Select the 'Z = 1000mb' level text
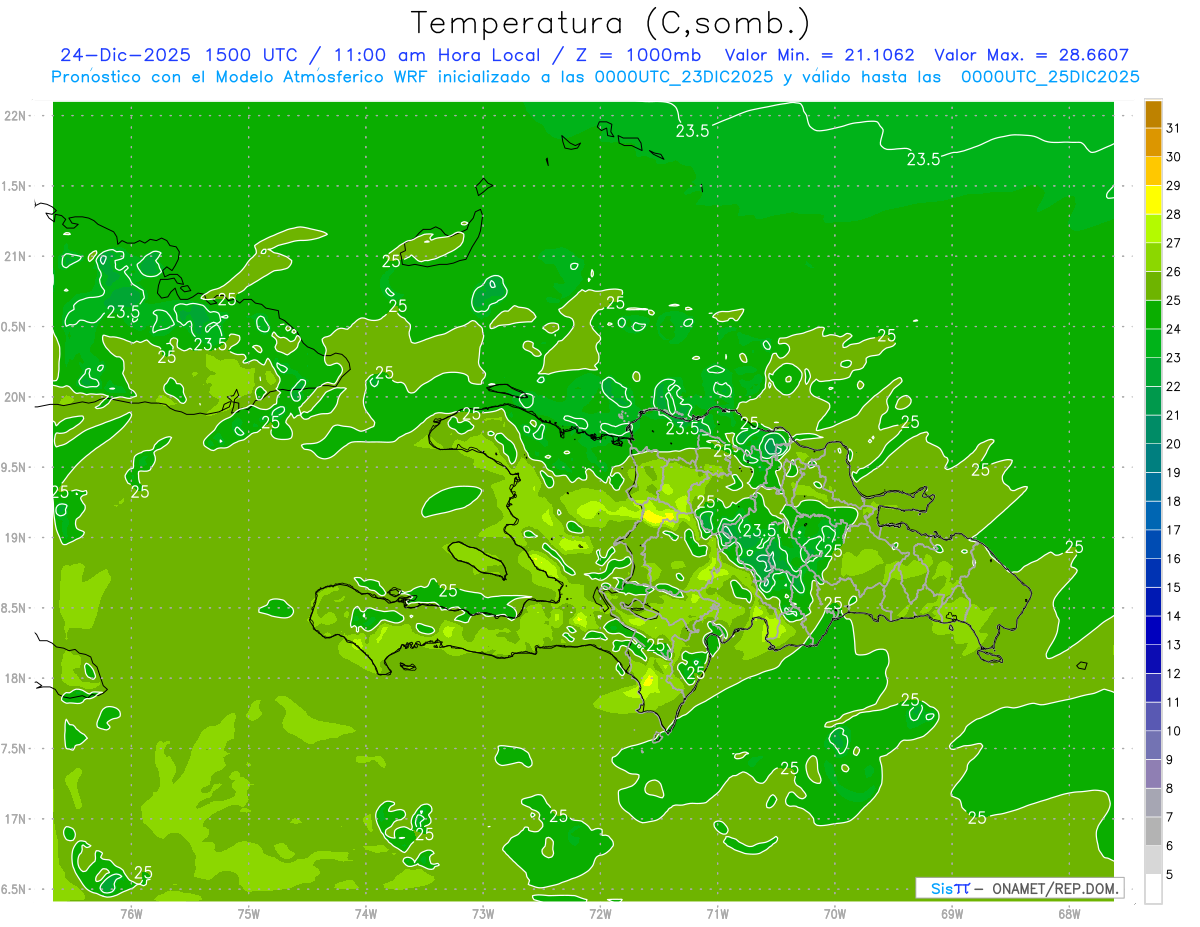Viewport: 1200px width, 927px height. (637, 55)
